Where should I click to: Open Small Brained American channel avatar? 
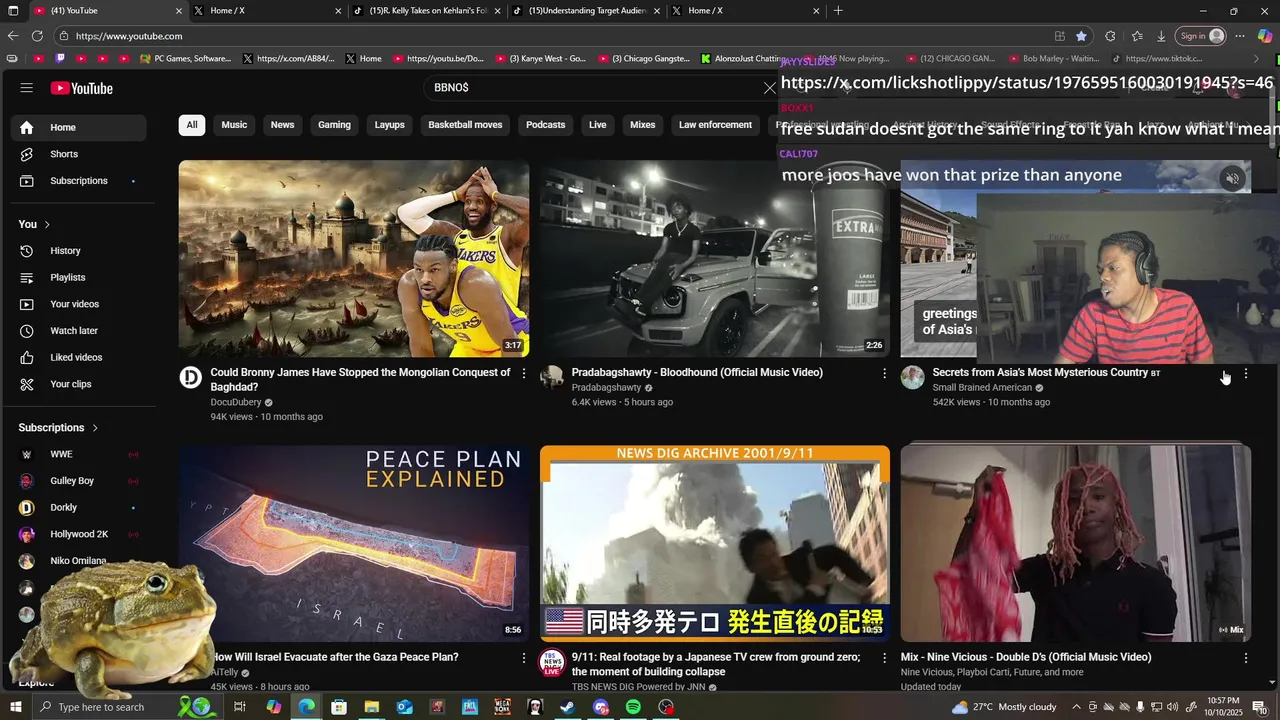tap(912, 377)
